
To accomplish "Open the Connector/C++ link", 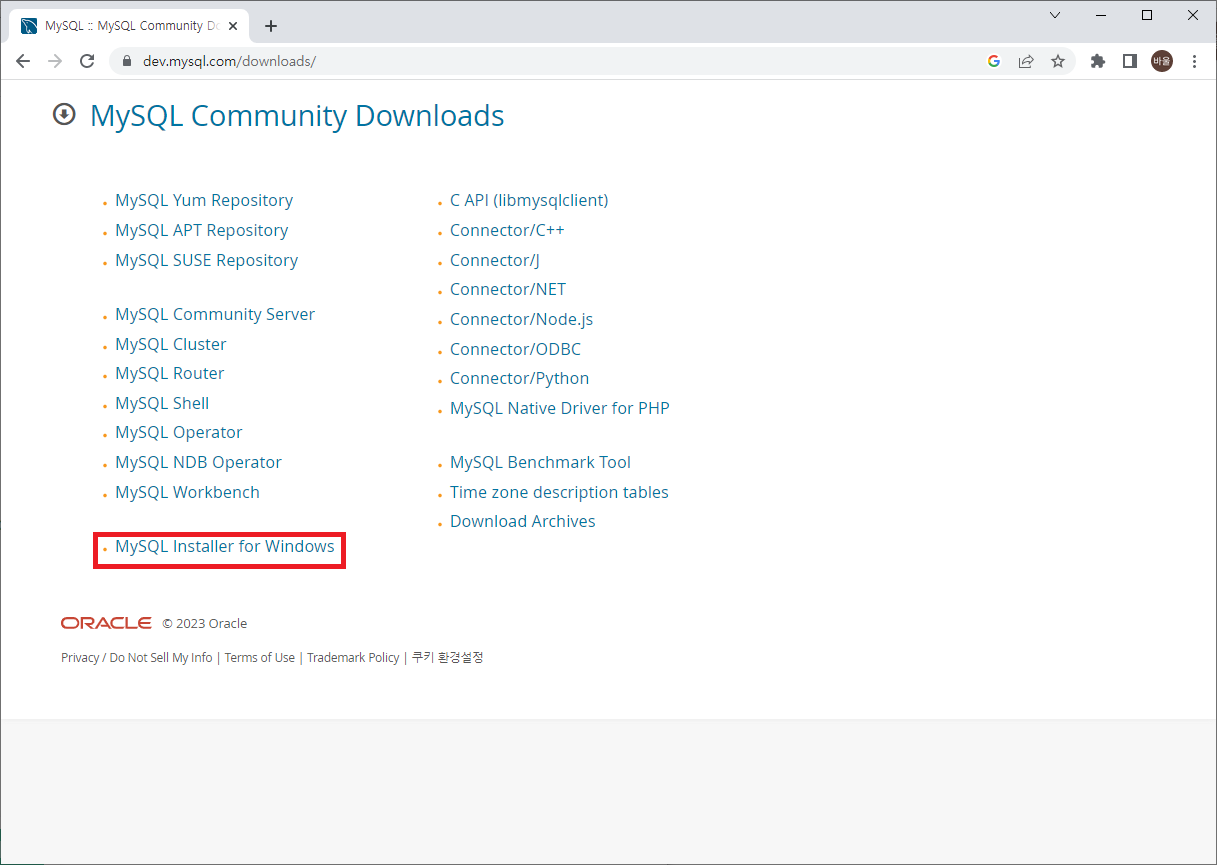I will point(507,230).
